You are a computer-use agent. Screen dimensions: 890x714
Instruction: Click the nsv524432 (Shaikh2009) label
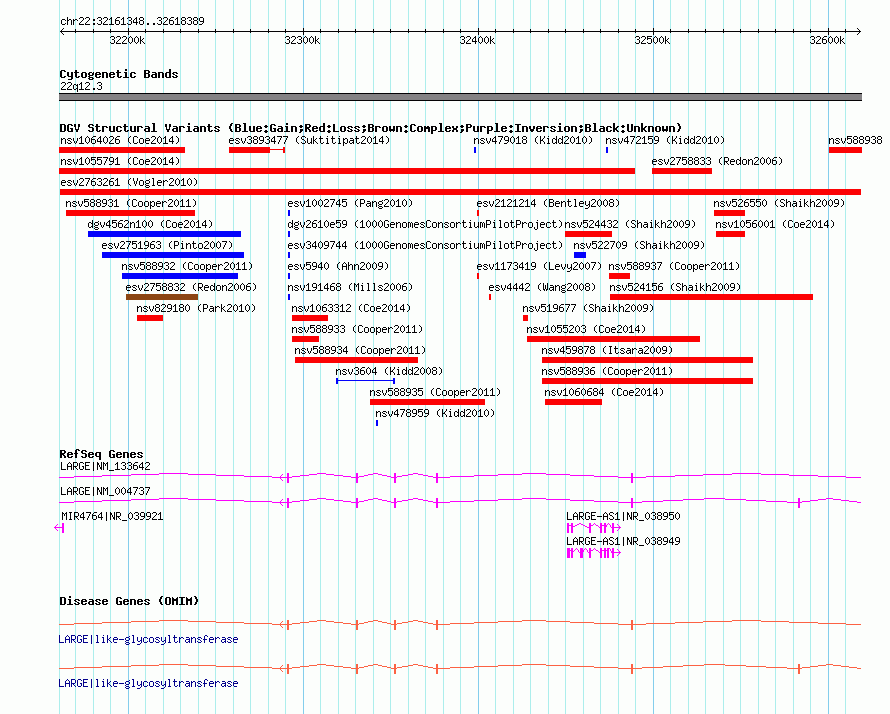(x=630, y=224)
